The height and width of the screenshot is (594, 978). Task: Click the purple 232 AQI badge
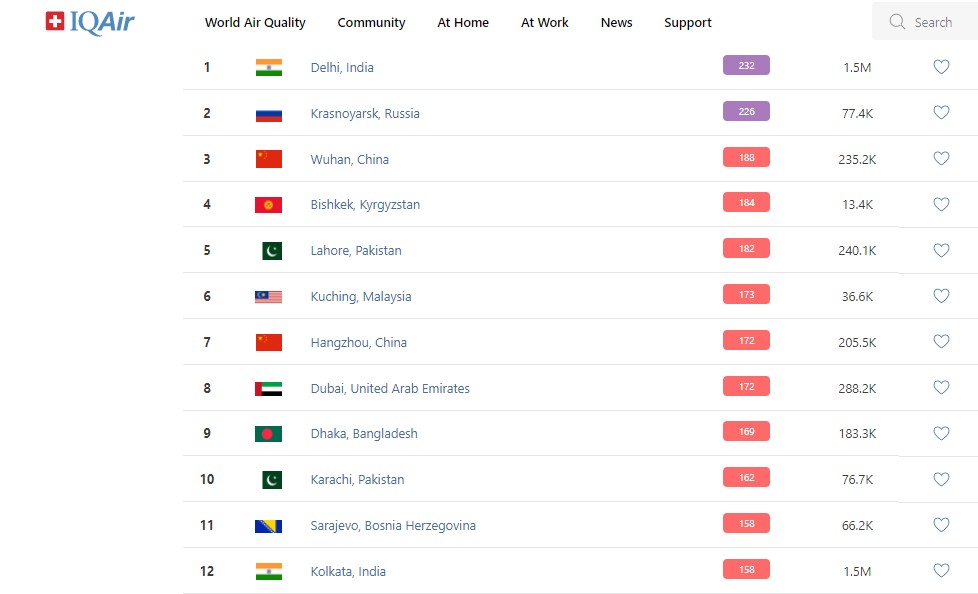coord(746,66)
